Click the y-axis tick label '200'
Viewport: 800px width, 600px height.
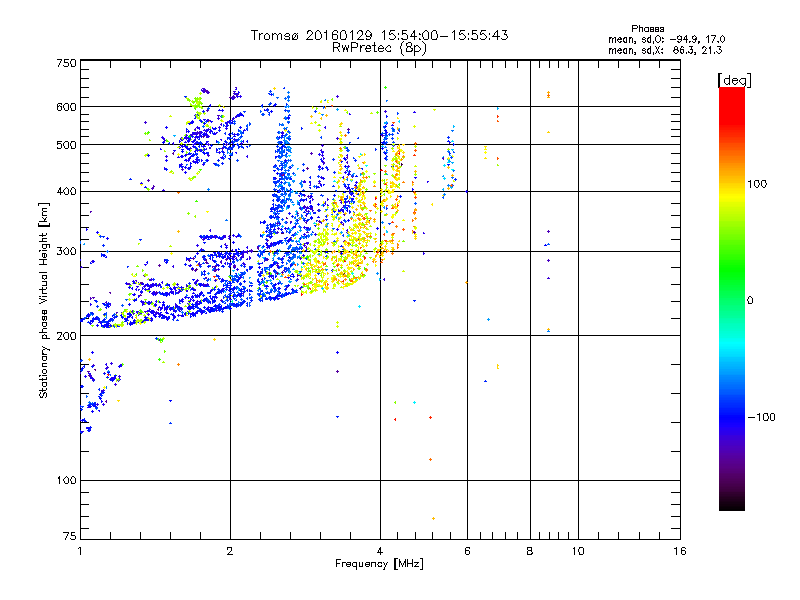(x=67, y=336)
